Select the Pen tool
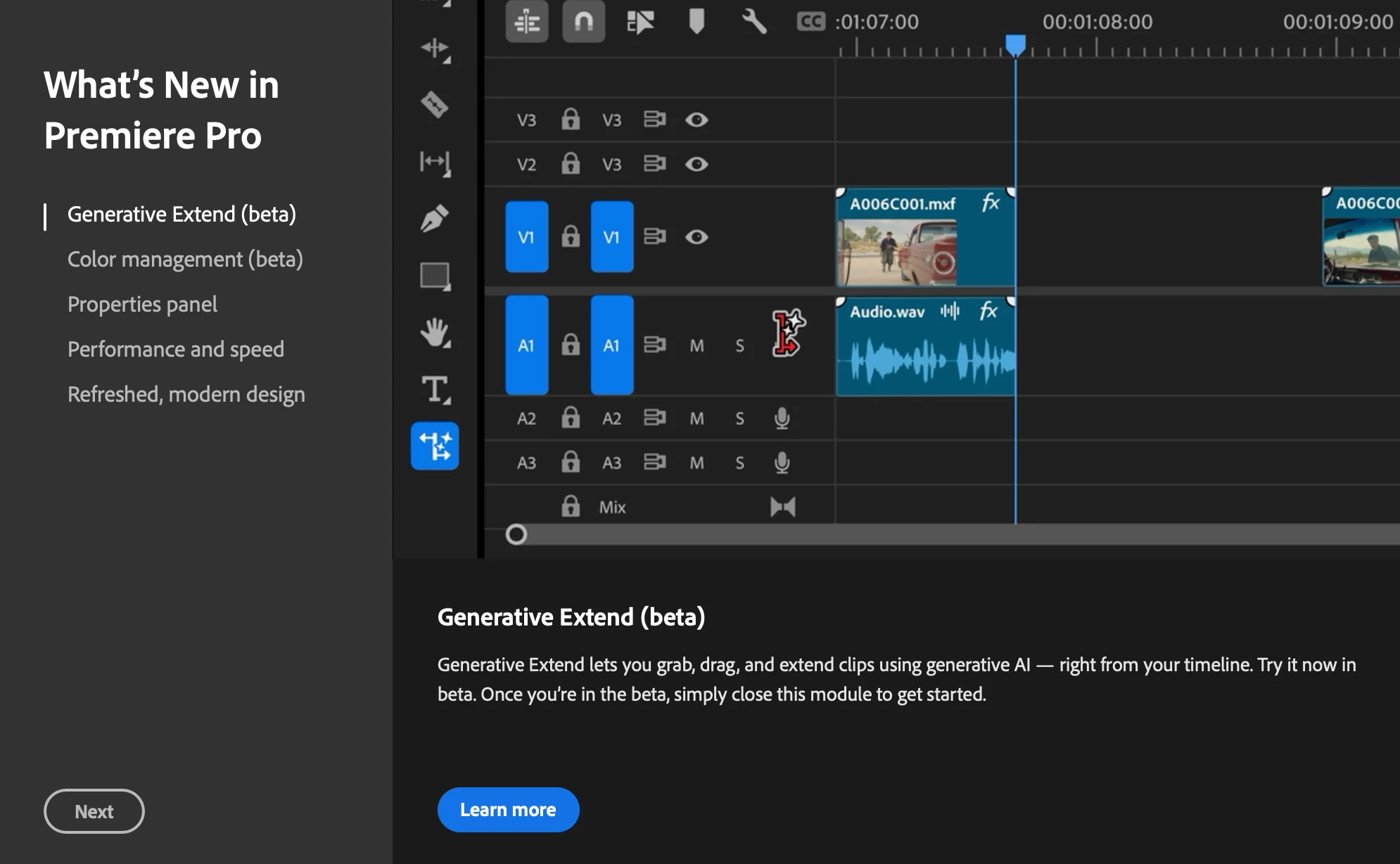The width and height of the screenshot is (1400, 864). 435,218
